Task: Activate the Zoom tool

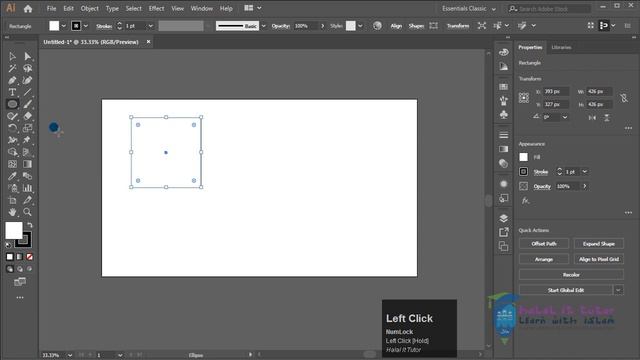Action: [x=27, y=212]
